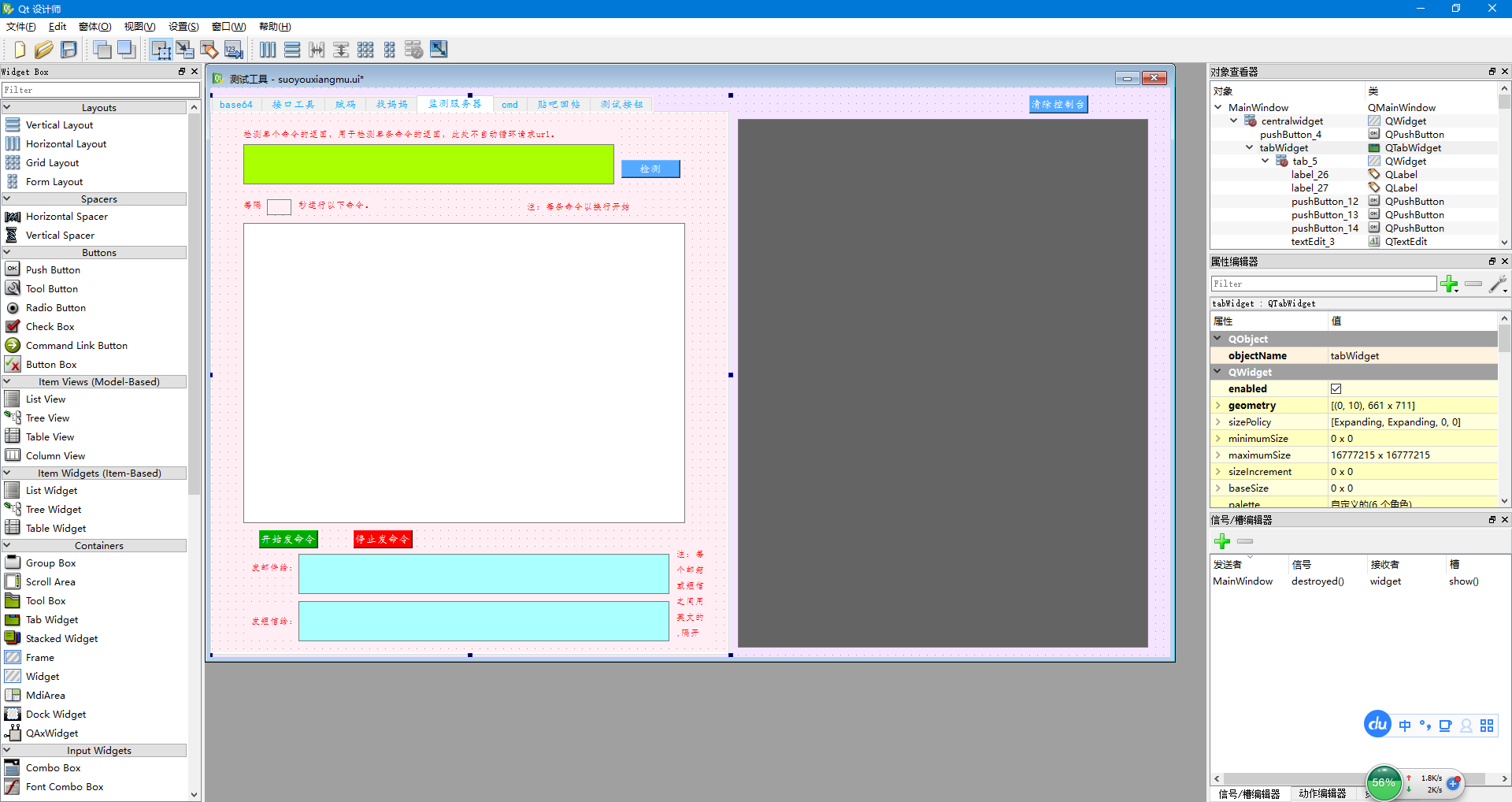Switch to the base64 tab in the form
This screenshot has width=1512, height=802.
[x=236, y=105]
